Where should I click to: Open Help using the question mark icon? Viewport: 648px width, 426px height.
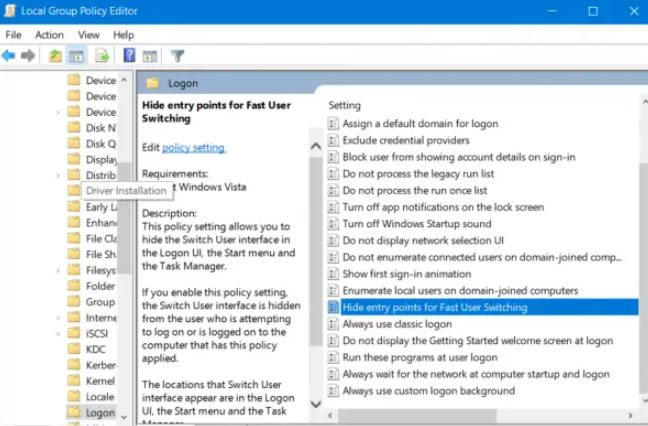point(129,55)
